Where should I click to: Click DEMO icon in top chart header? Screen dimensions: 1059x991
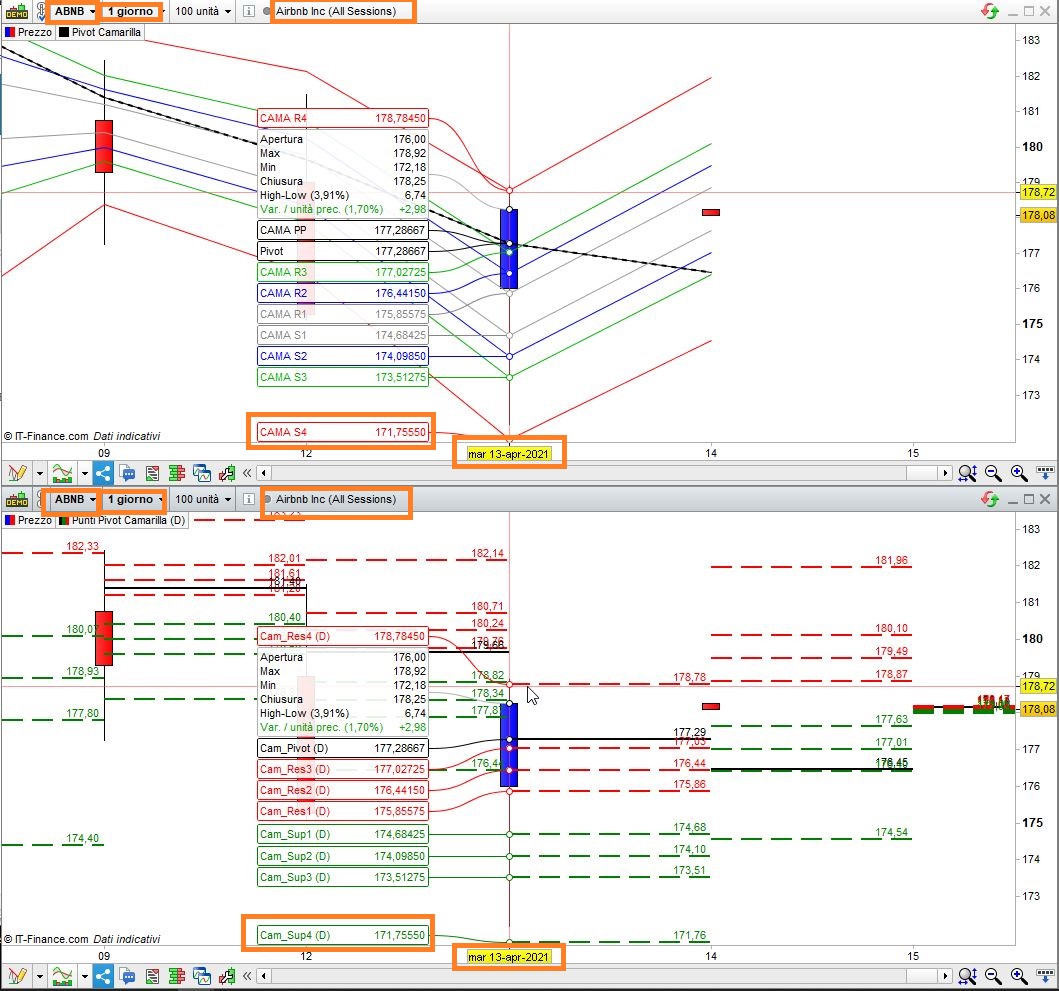tap(17, 11)
